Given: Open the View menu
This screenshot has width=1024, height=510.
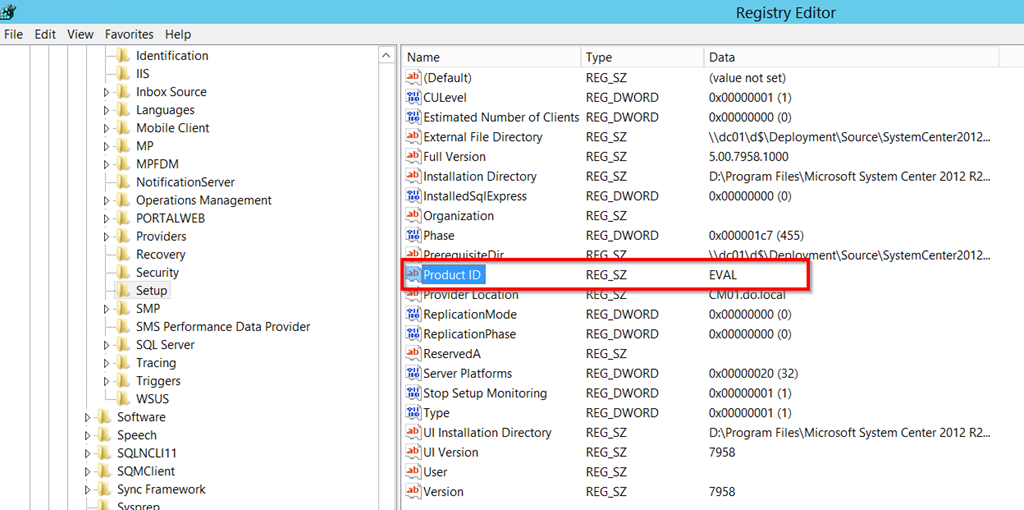Looking at the screenshot, I should (x=80, y=35).
